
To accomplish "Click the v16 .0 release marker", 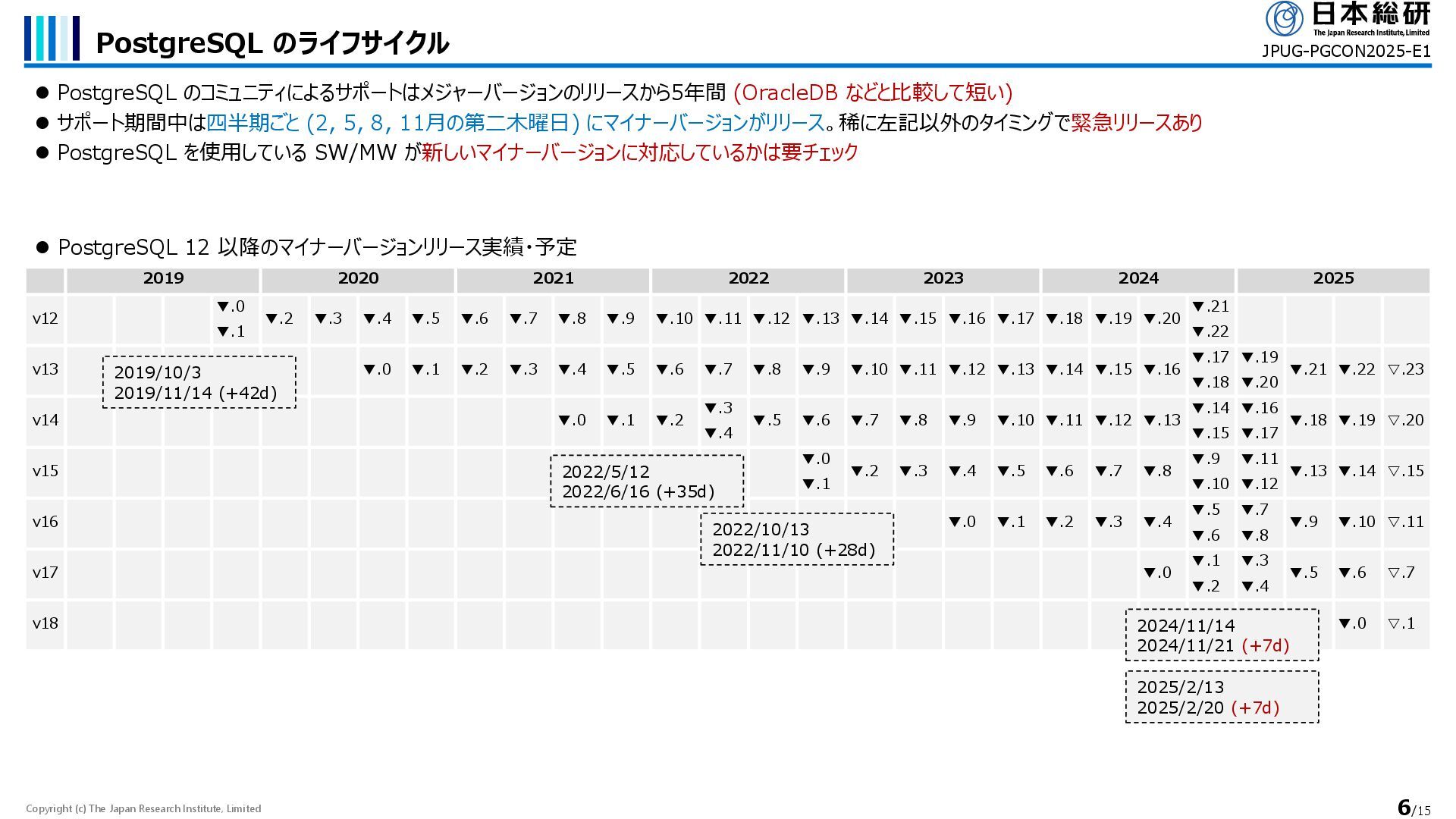I will tap(962, 522).
